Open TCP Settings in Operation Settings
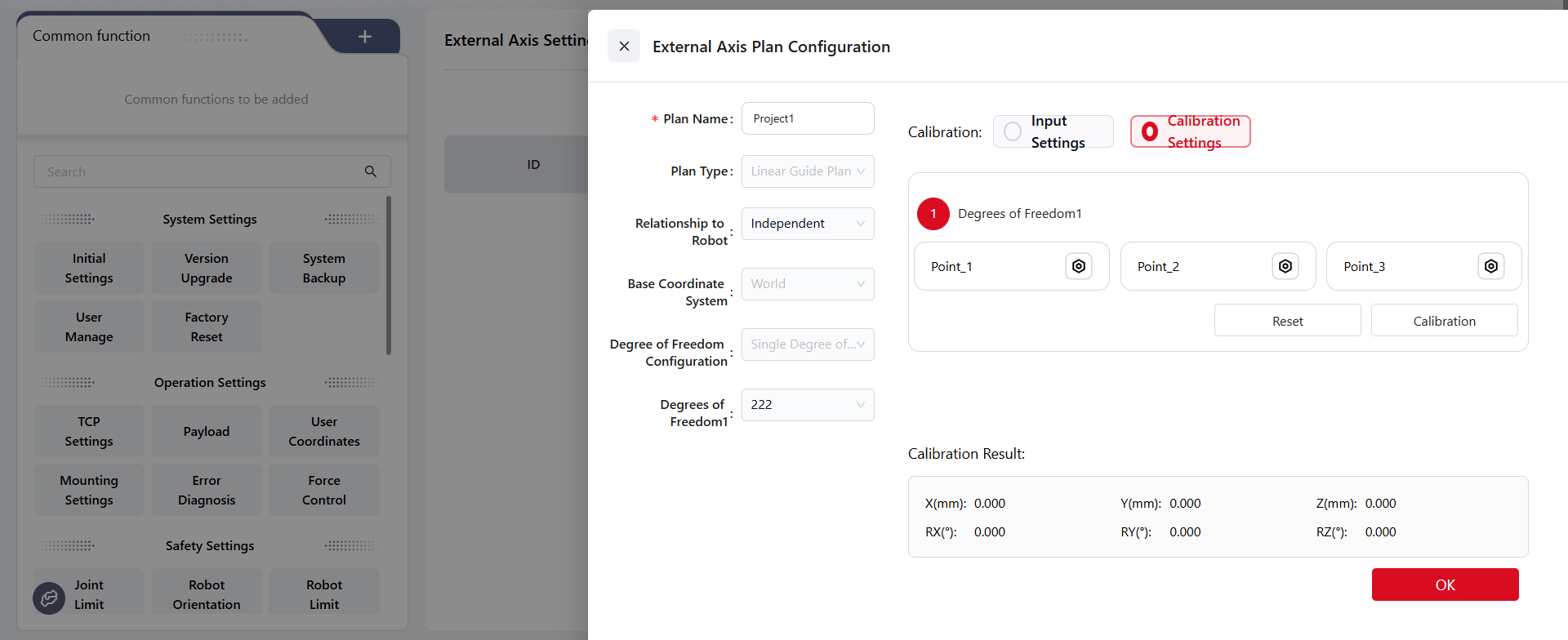The height and width of the screenshot is (640, 1568). pyautogui.click(x=89, y=431)
